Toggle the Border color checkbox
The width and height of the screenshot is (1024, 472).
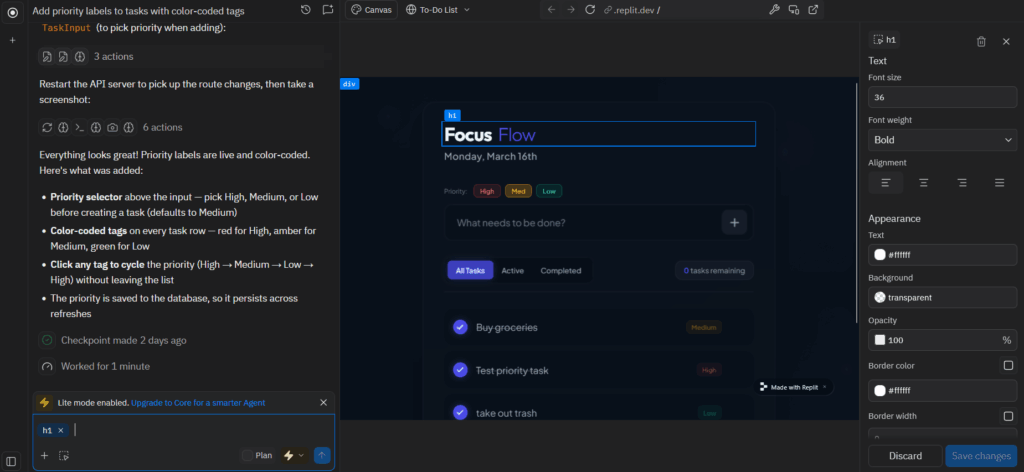[x=1008, y=366]
